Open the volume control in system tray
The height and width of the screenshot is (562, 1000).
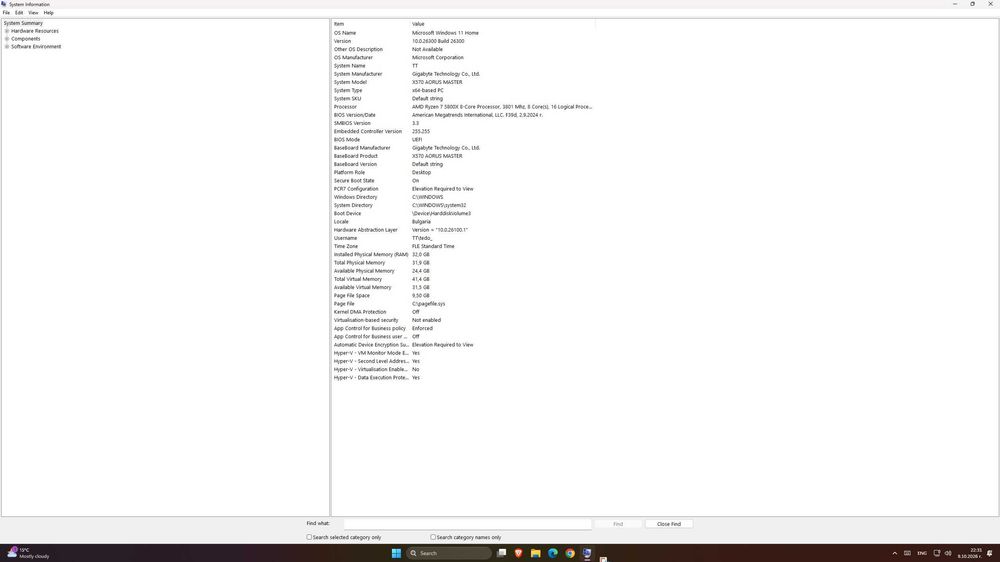948,553
